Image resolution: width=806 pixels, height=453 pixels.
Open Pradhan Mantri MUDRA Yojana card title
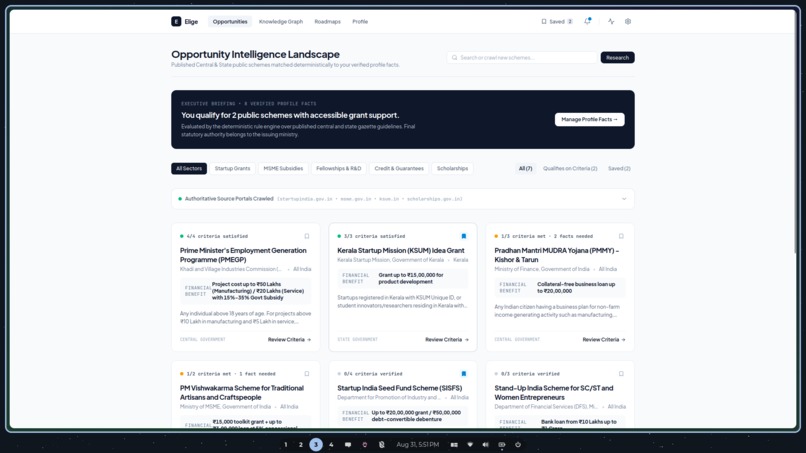pyautogui.click(x=557, y=255)
